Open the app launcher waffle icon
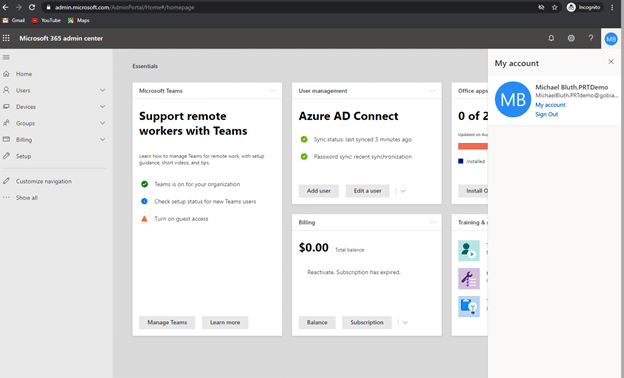Image resolution: width=624 pixels, height=378 pixels. coord(6,38)
